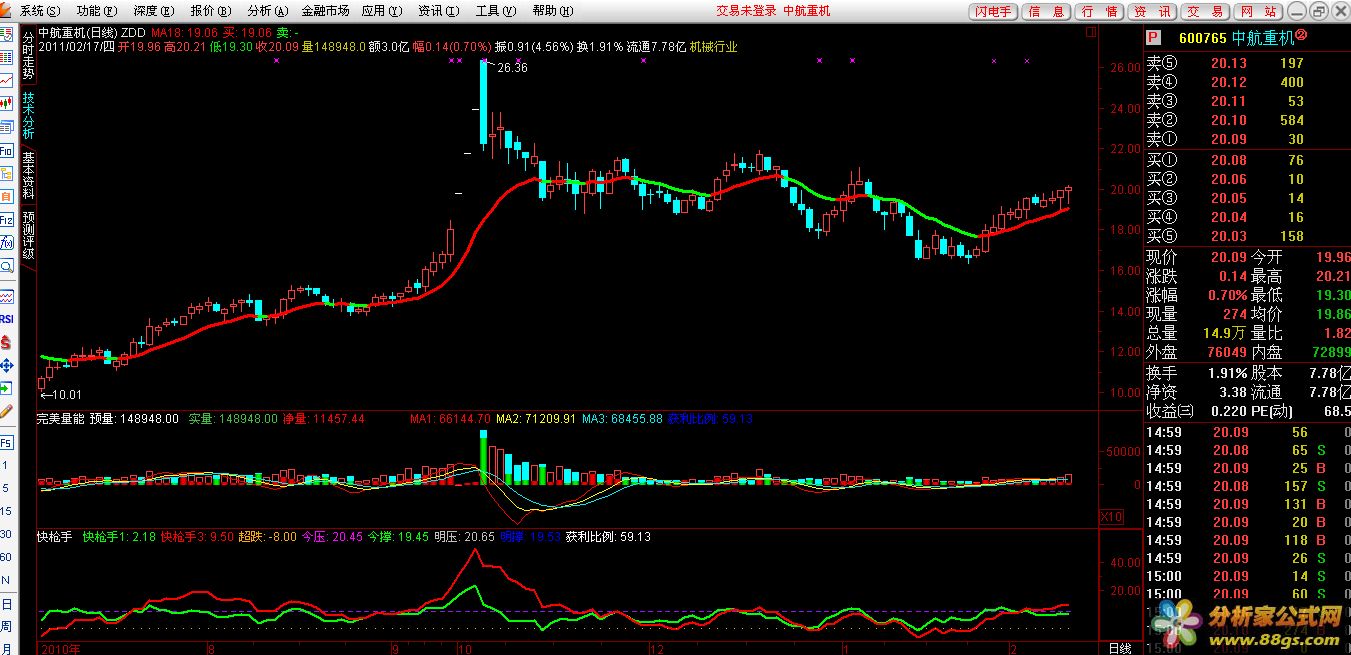Open the 深度(E) menu
This screenshot has width=1351, height=655.
click(x=153, y=11)
